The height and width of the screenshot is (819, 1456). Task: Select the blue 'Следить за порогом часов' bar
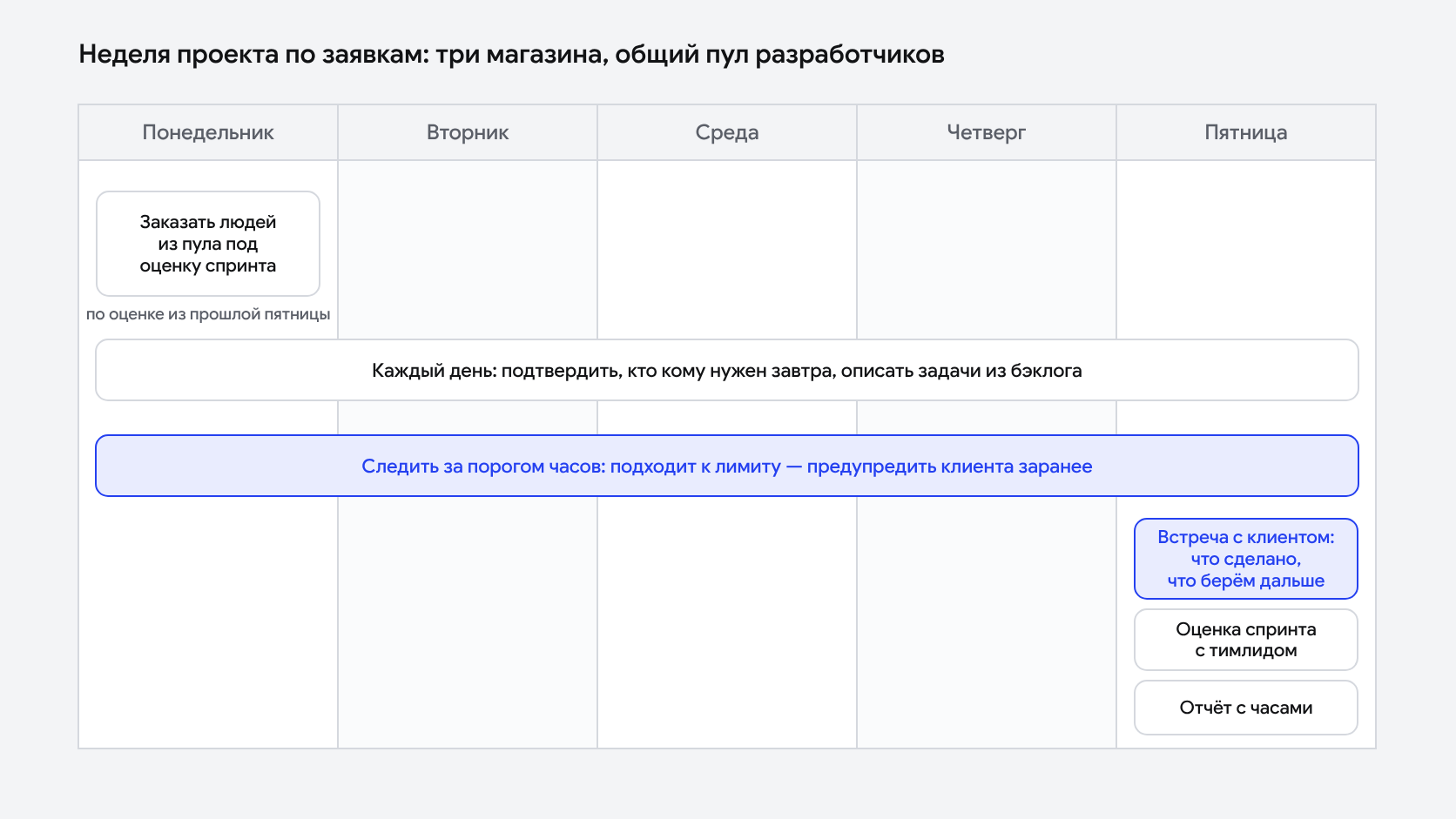point(727,466)
